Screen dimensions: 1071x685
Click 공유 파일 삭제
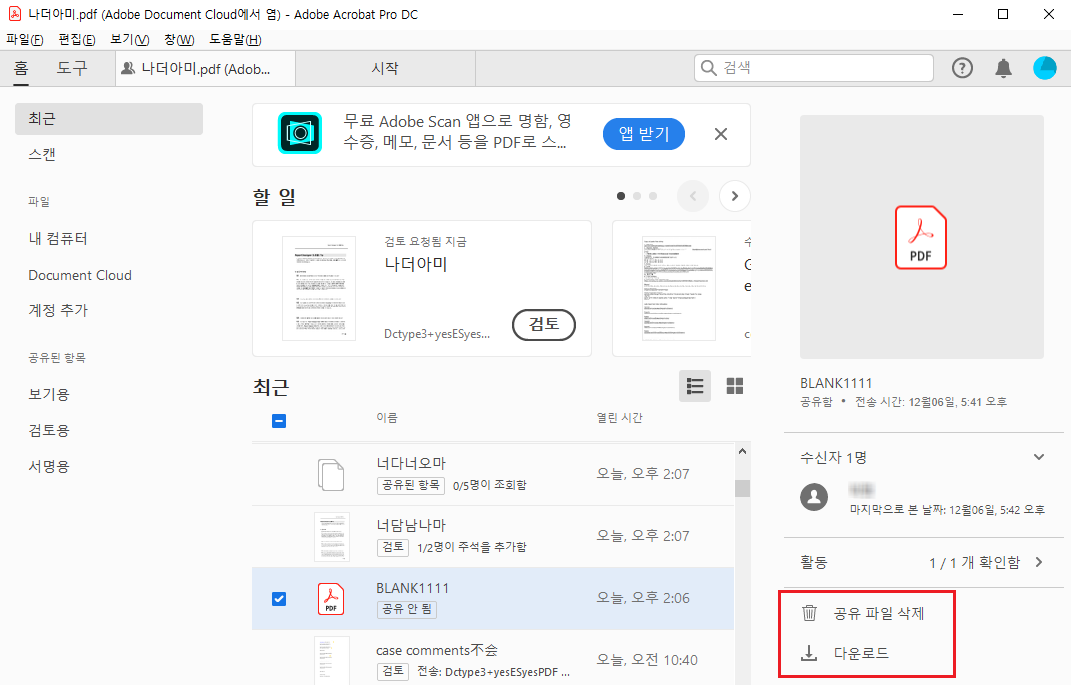point(878,613)
